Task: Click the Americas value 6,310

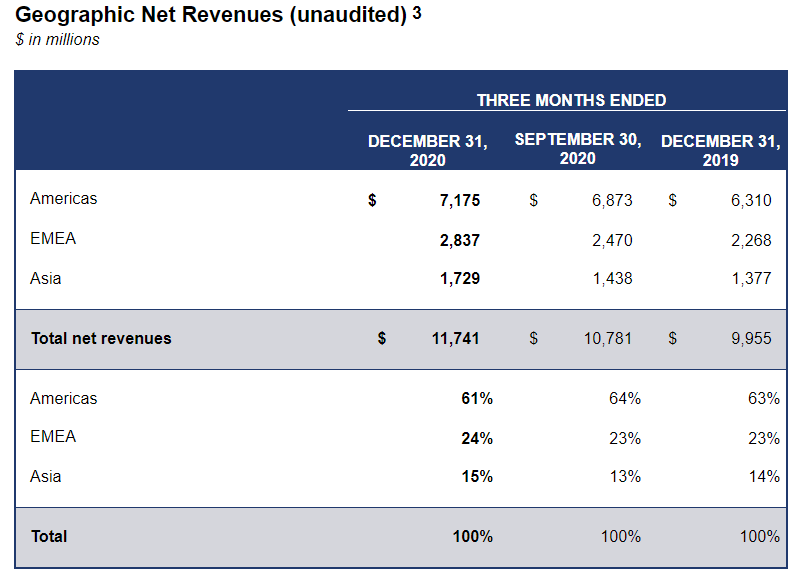Action: (x=751, y=200)
